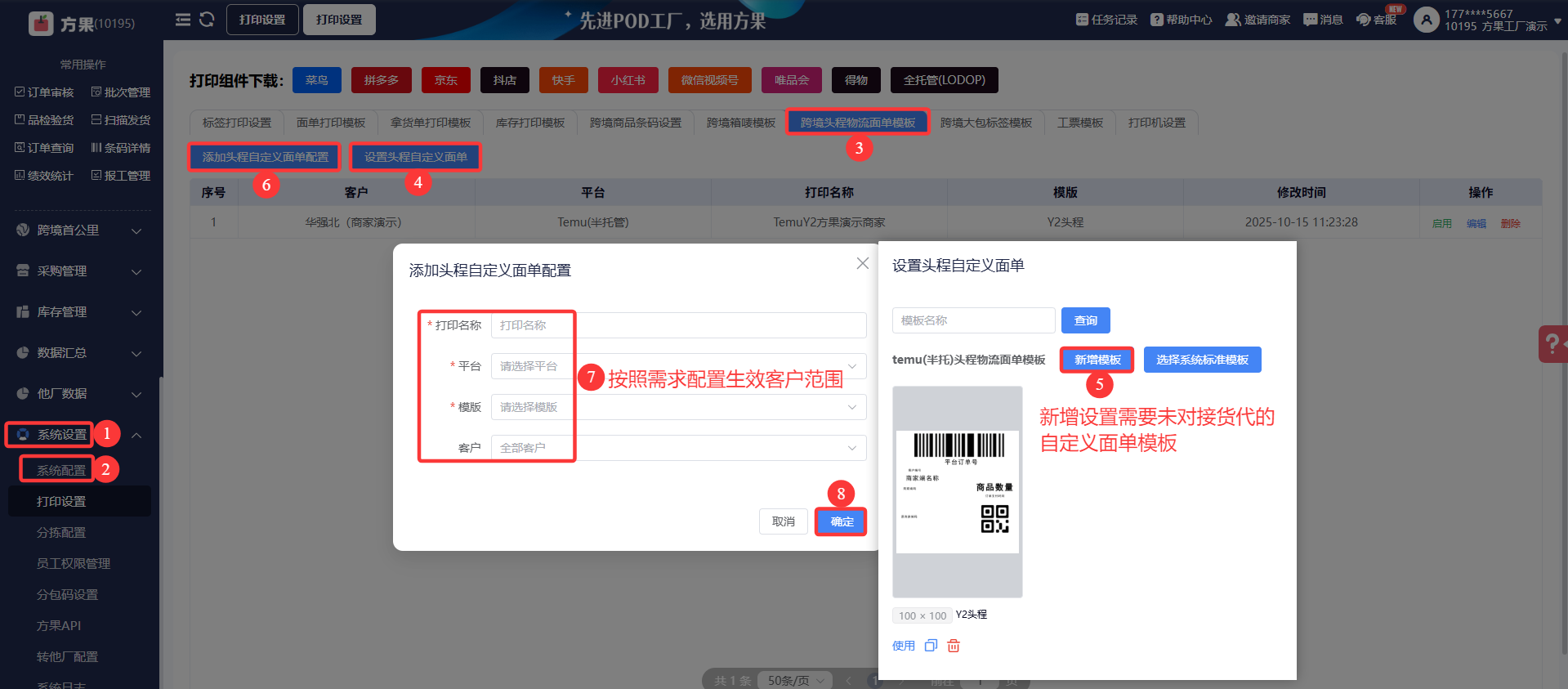The height and width of the screenshot is (689, 1568).
Task: Expand the 采购管理 menu
Action: click(x=79, y=271)
